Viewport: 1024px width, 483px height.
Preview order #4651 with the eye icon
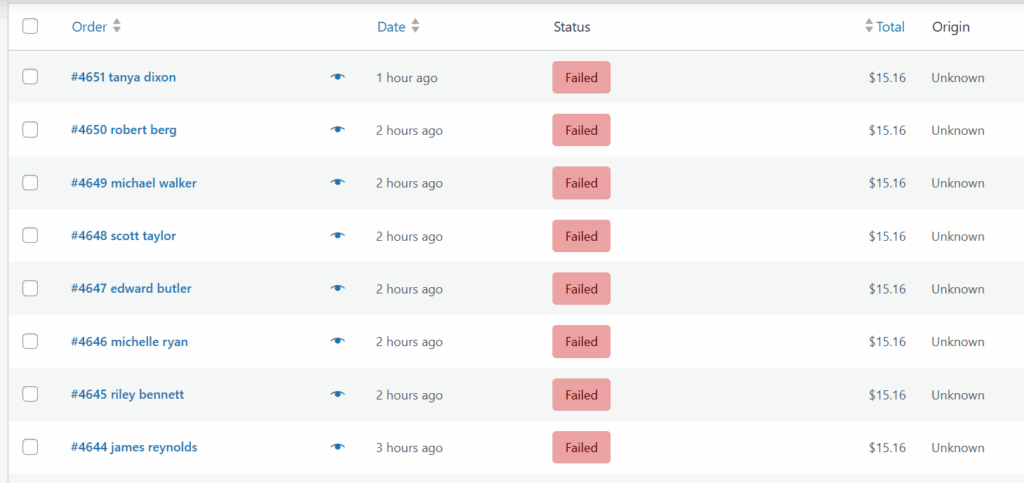[x=338, y=77]
